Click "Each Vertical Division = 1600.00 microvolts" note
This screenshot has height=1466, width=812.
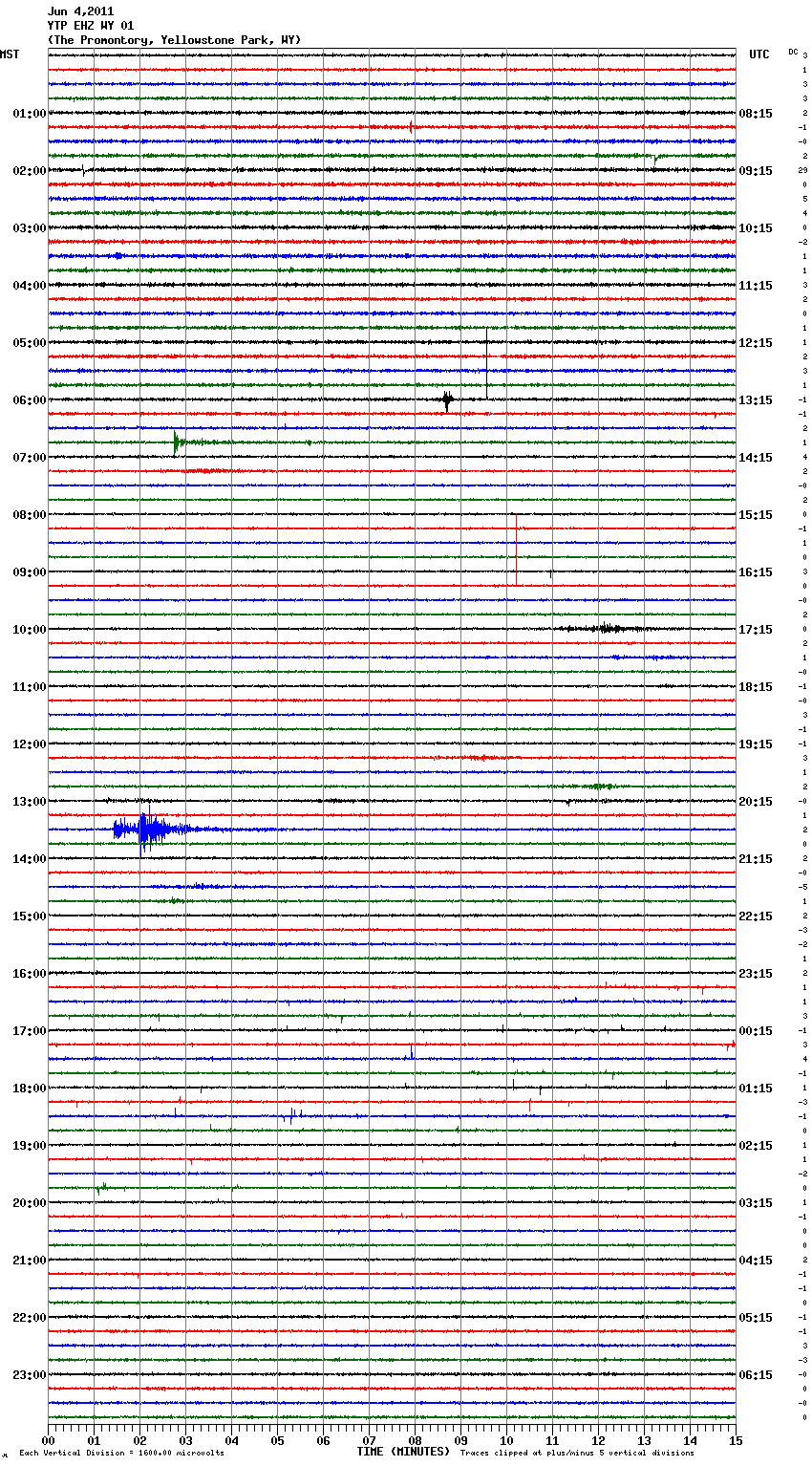(x=121, y=1454)
